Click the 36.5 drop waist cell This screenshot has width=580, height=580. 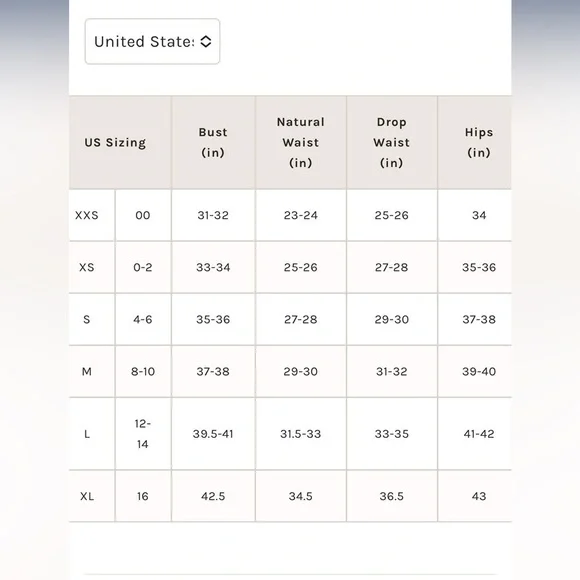coord(391,496)
